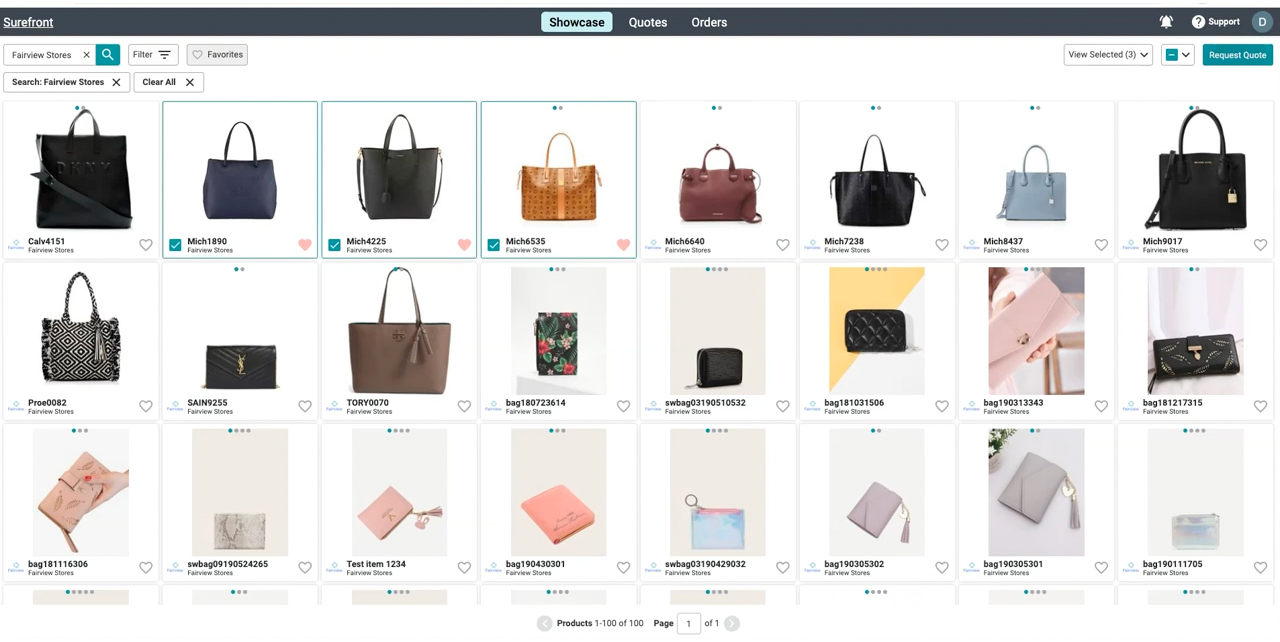
Task: Remove the Search: Fairview Stores filter chip
Action: coord(116,82)
